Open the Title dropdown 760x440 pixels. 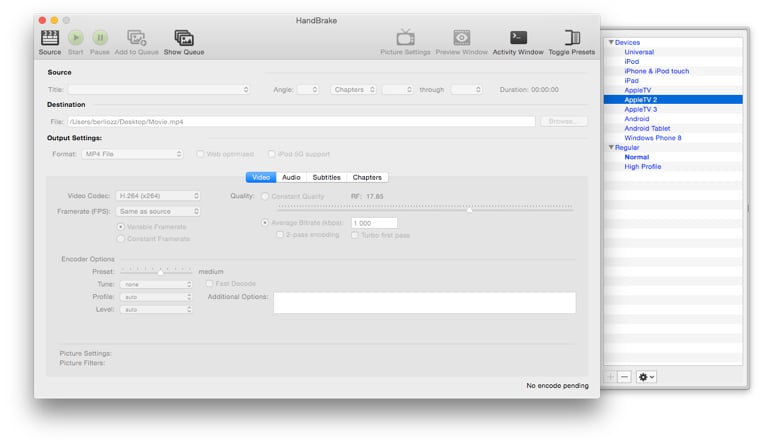click(x=159, y=90)
